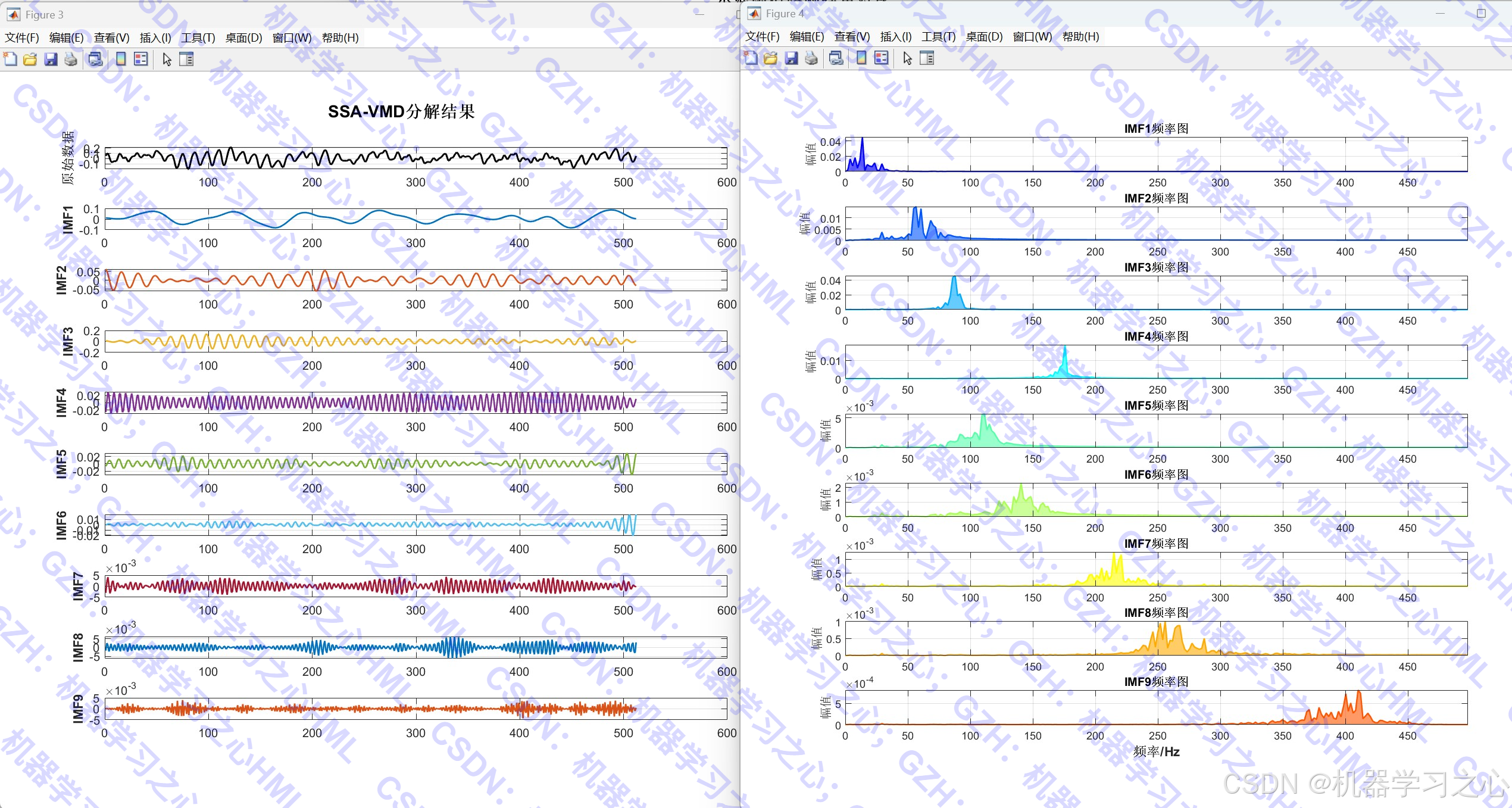Insert Legend in Figure 4 toolbar
The width and height of the screenshot is (1512, 808).
coord(882,58)
